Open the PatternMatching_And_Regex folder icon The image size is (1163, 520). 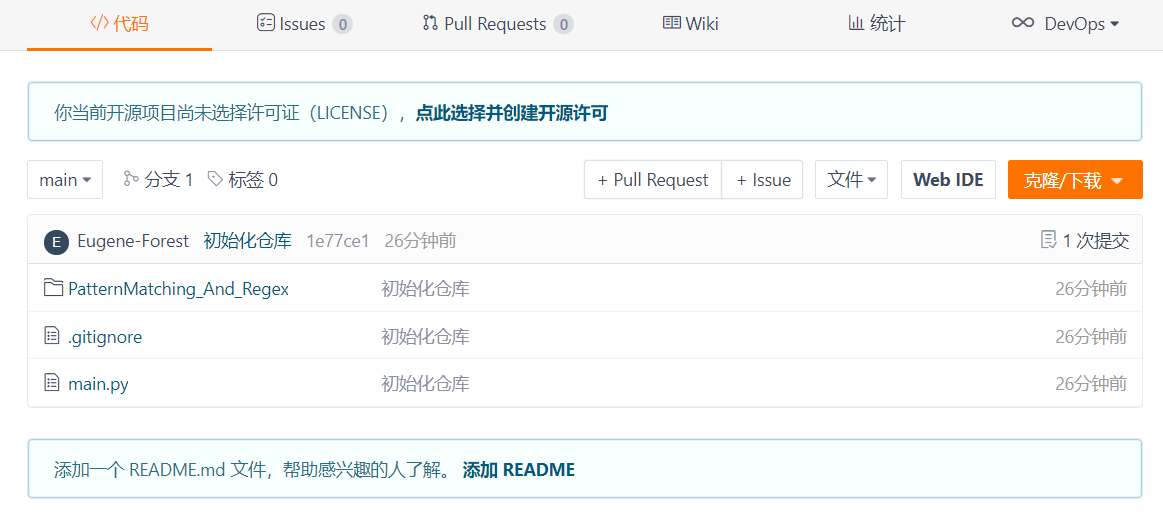pyautogui.click(x=53, y=288)
